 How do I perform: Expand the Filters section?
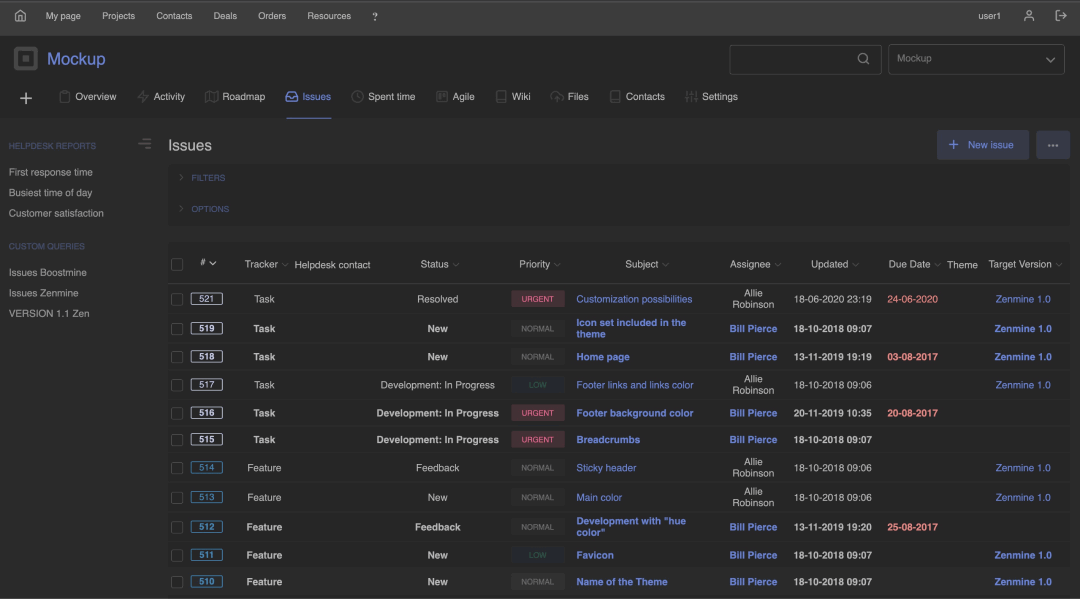pos(207,178)
